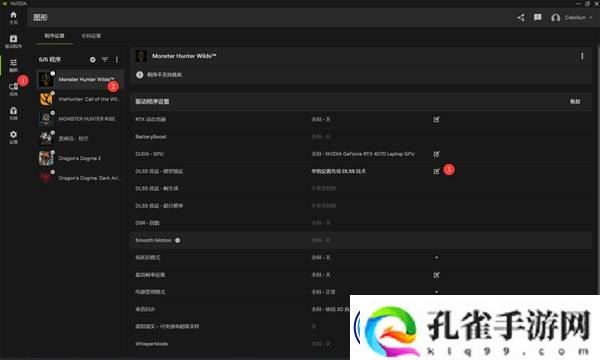The image size is (600, 360).
Task: Edit the DLSS model preset override setting
Action: click(436, 171)
